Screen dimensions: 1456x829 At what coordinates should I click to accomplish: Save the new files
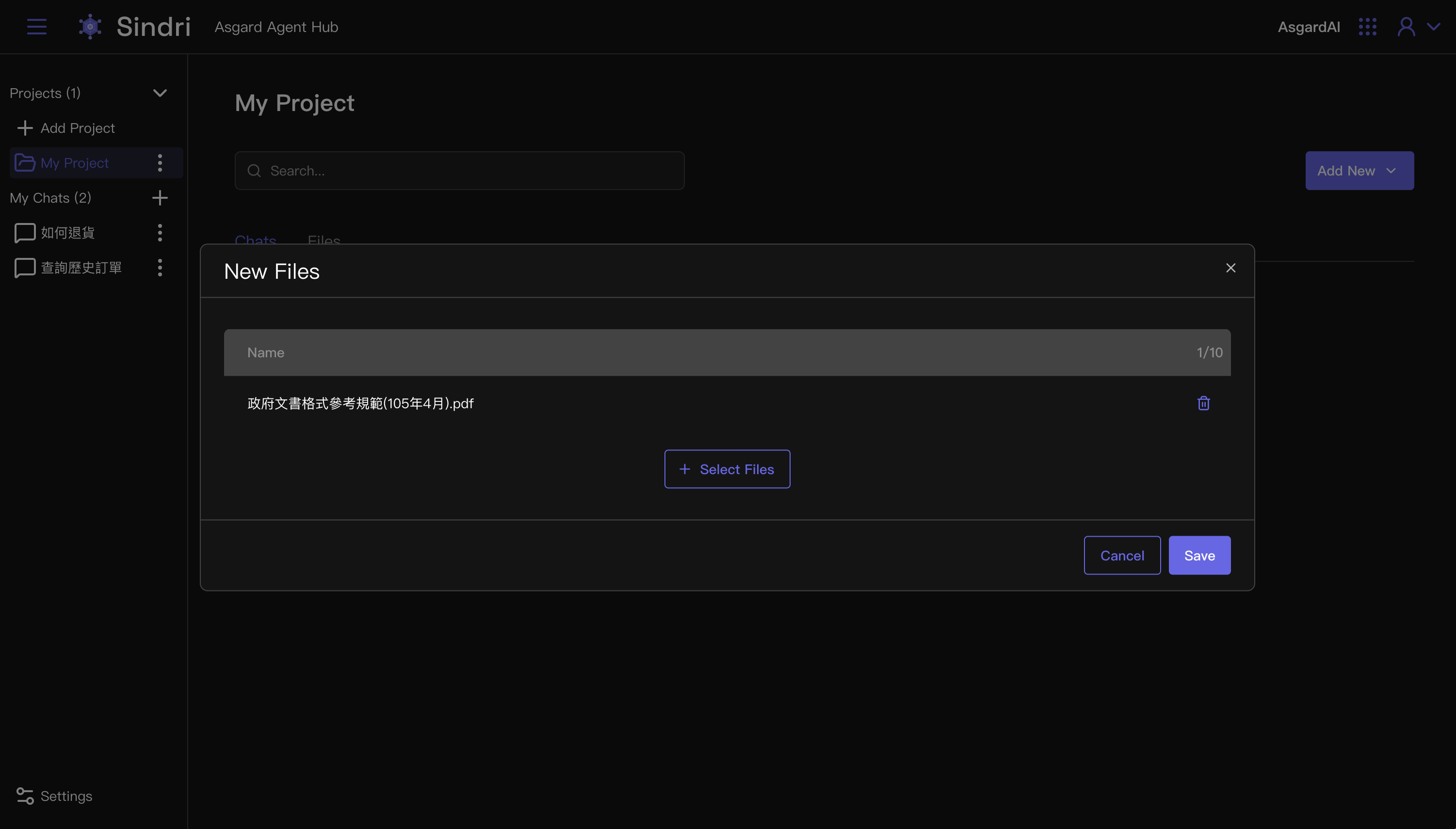point(1199,555)
